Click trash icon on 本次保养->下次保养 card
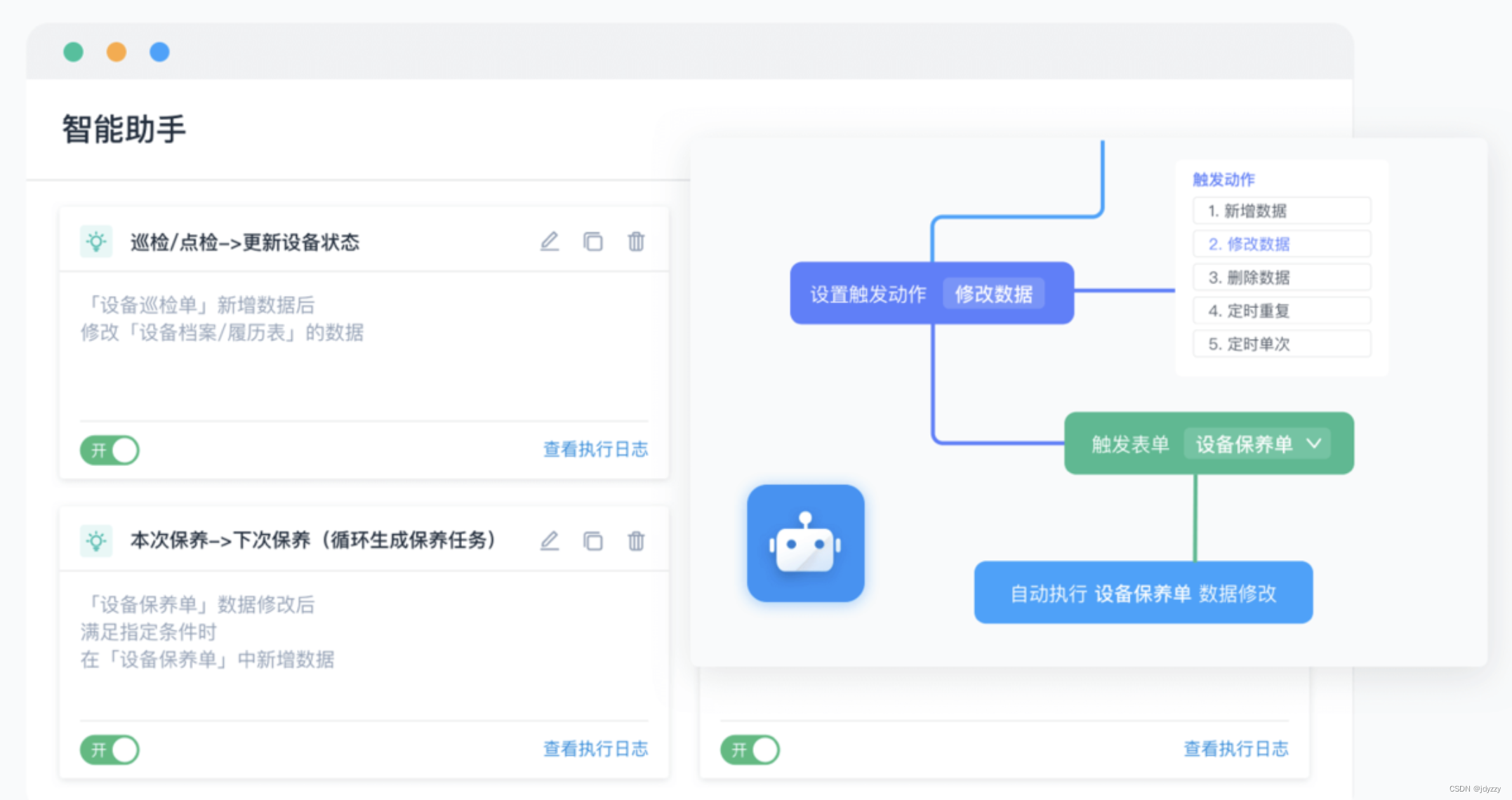This screenshot has height=800, width=1512. [x=636, y=541]
